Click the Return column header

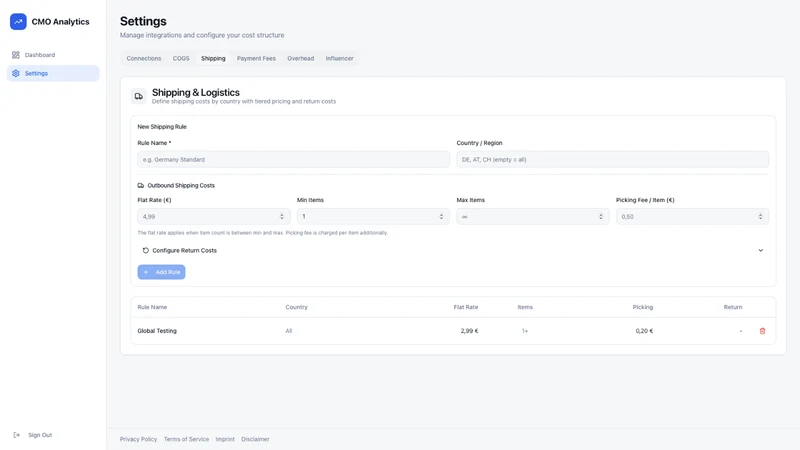coord(733,307)
